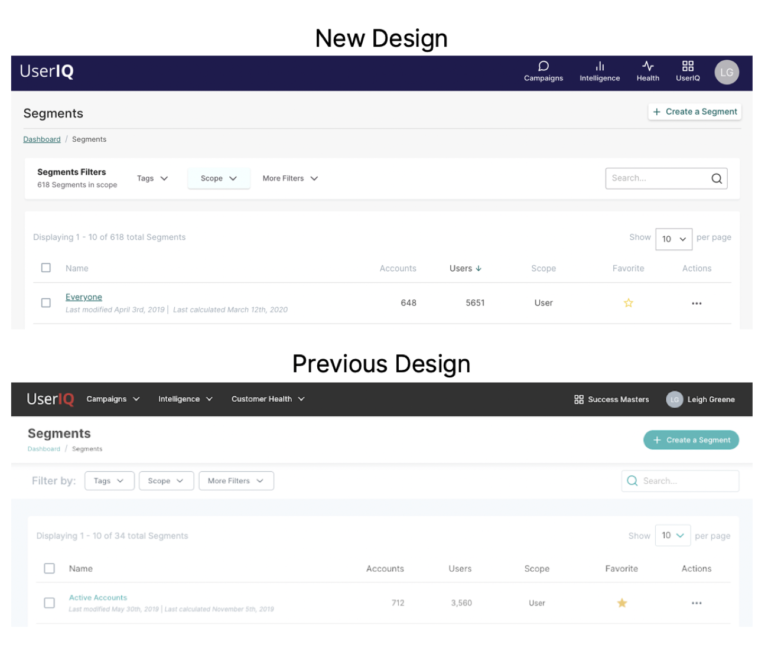Follow Dashboard breadcrumb link in new design

(42, 140)
